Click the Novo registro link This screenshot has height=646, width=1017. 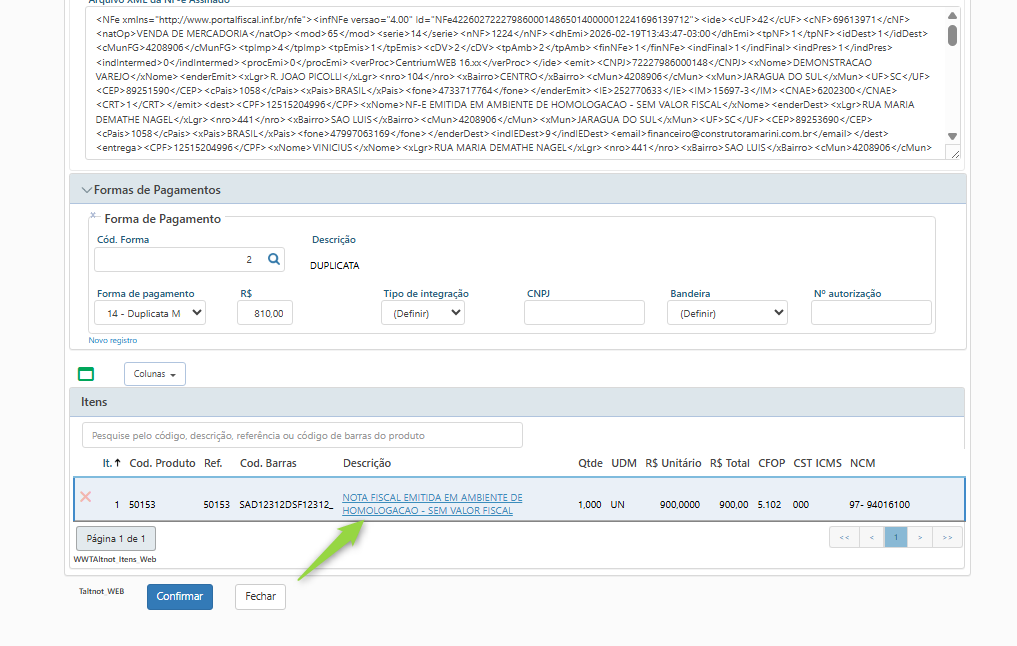tap(113, 340)
